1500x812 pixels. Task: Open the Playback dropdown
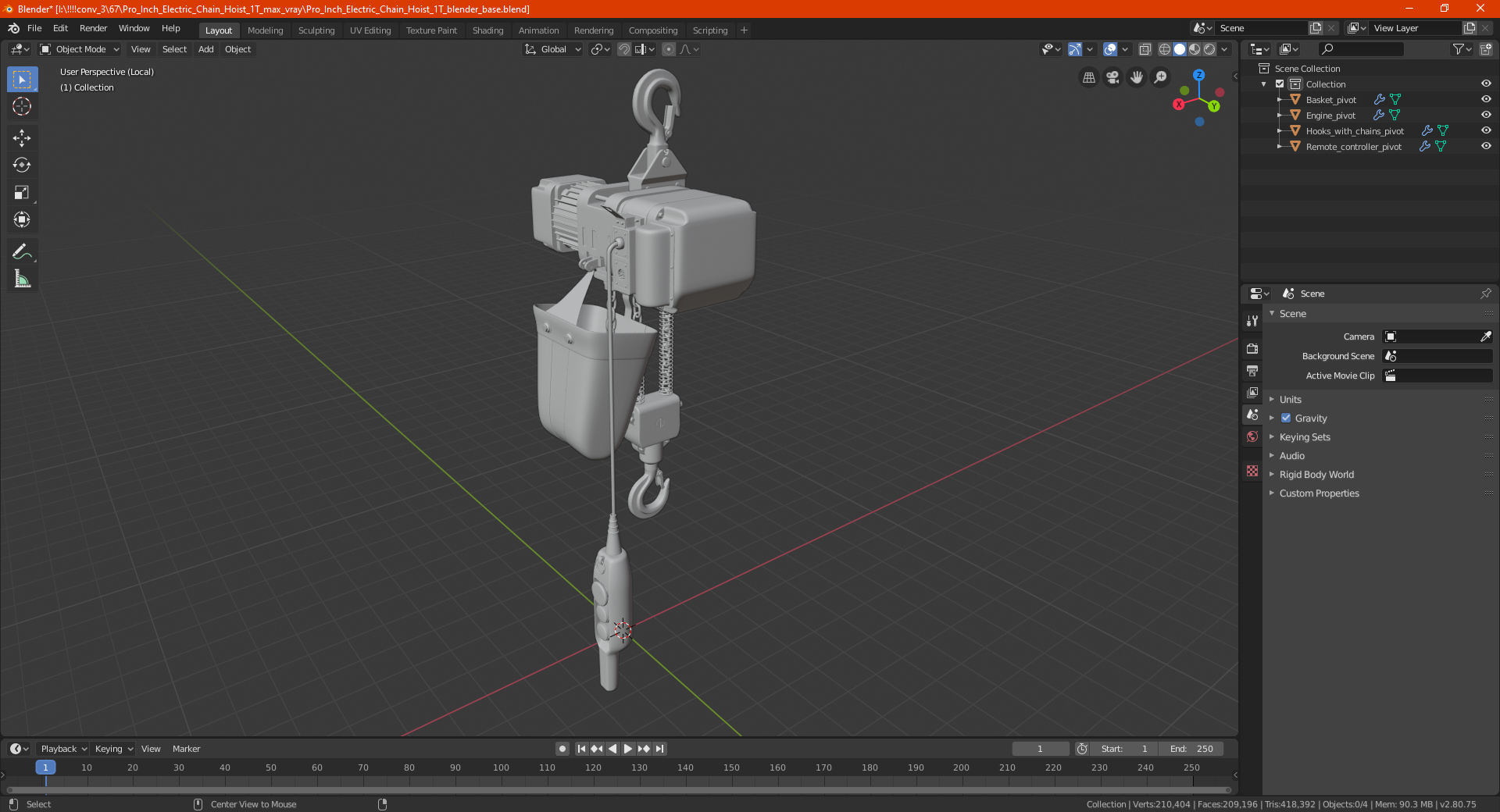pos(63,749)
